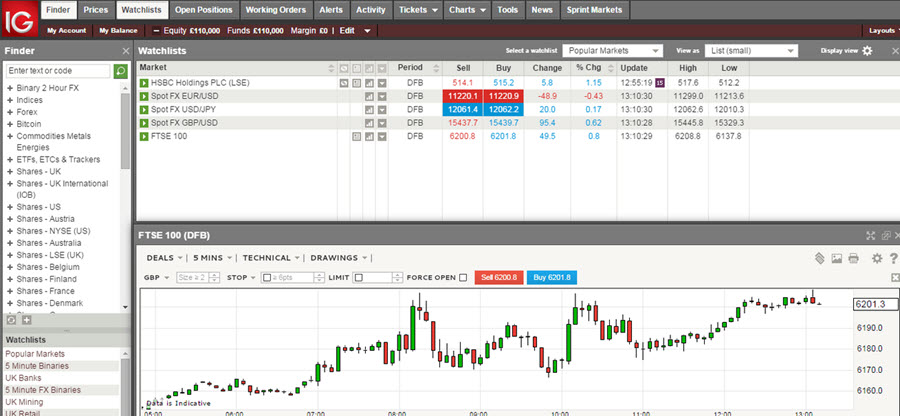Print the FTSE 100 chart
The image size is (900, 417).
point(854,259)
